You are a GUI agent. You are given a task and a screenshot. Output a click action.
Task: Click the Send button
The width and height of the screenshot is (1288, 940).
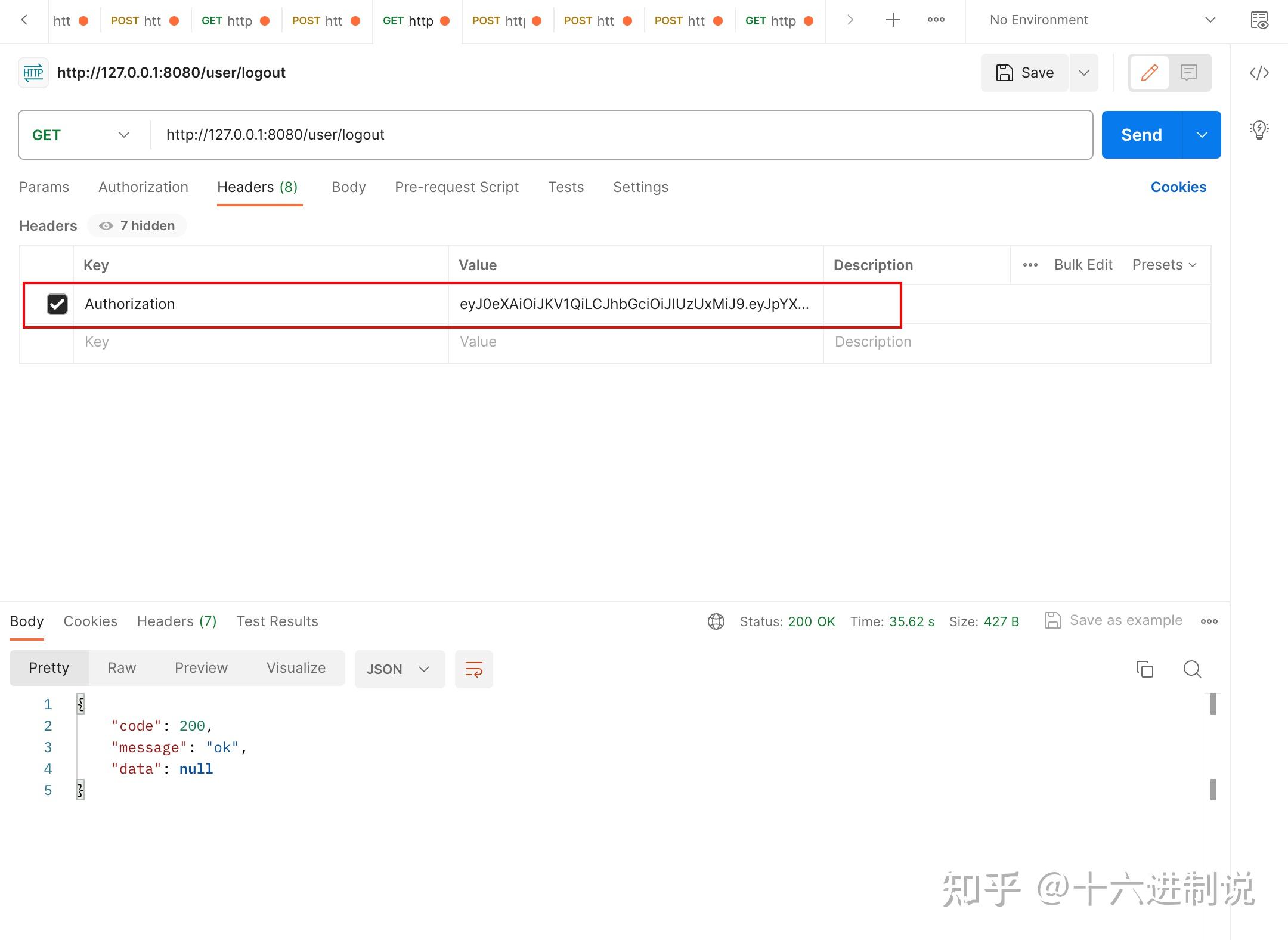1140,134
